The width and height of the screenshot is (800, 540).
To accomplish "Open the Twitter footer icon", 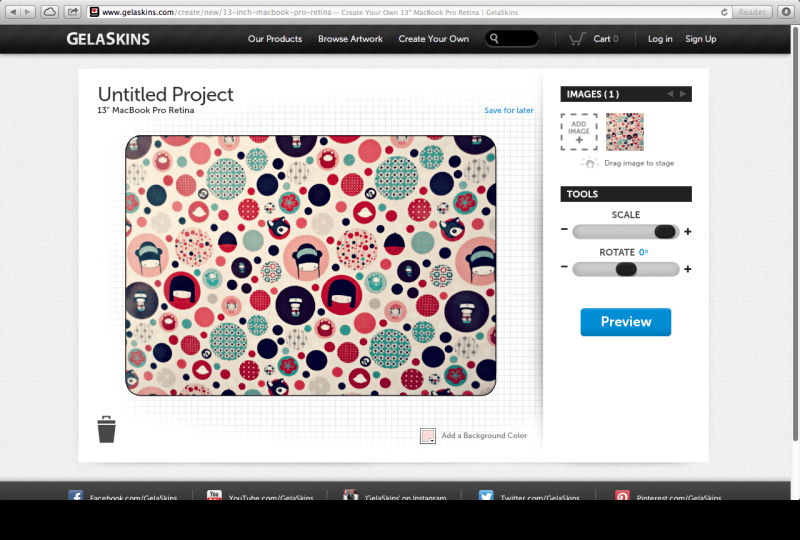I will tap(486, 495).
